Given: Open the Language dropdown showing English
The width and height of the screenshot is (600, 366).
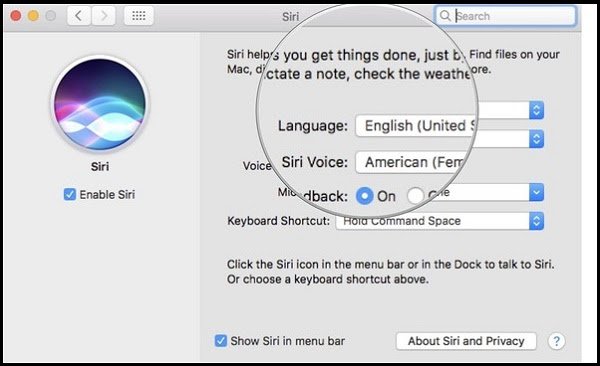Looking at the screenshot, I should (416, 126).
